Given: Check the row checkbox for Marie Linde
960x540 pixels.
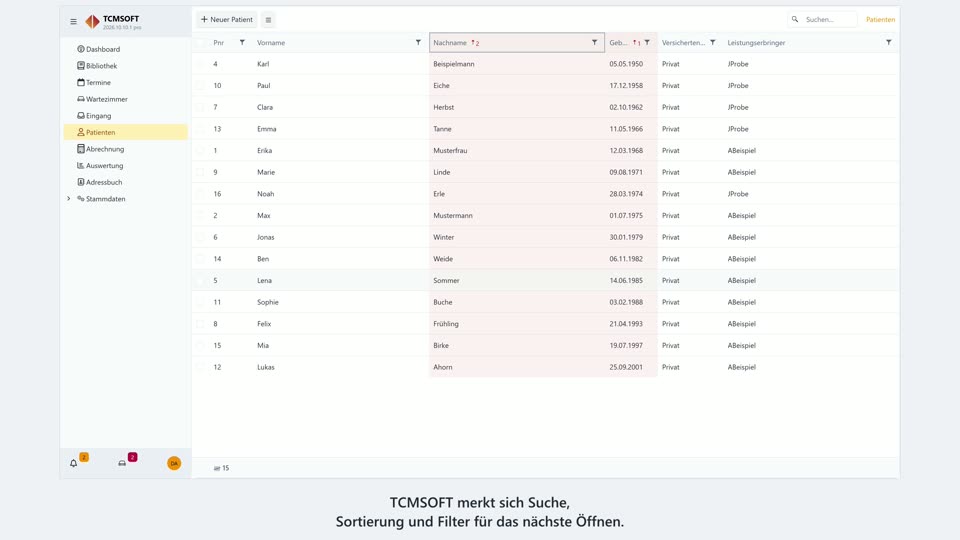Looking at the screenshot, I should (x=200, y=172).
